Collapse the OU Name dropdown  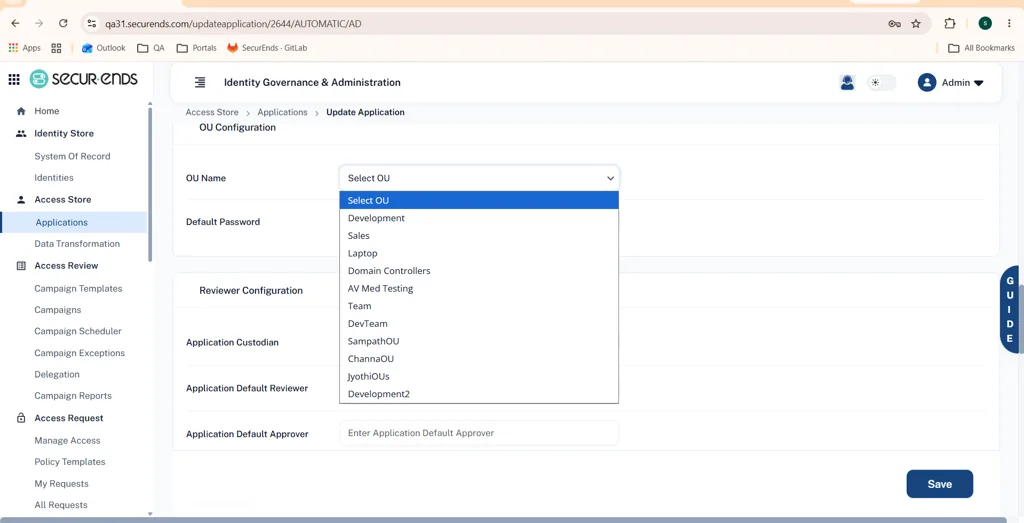479,178
